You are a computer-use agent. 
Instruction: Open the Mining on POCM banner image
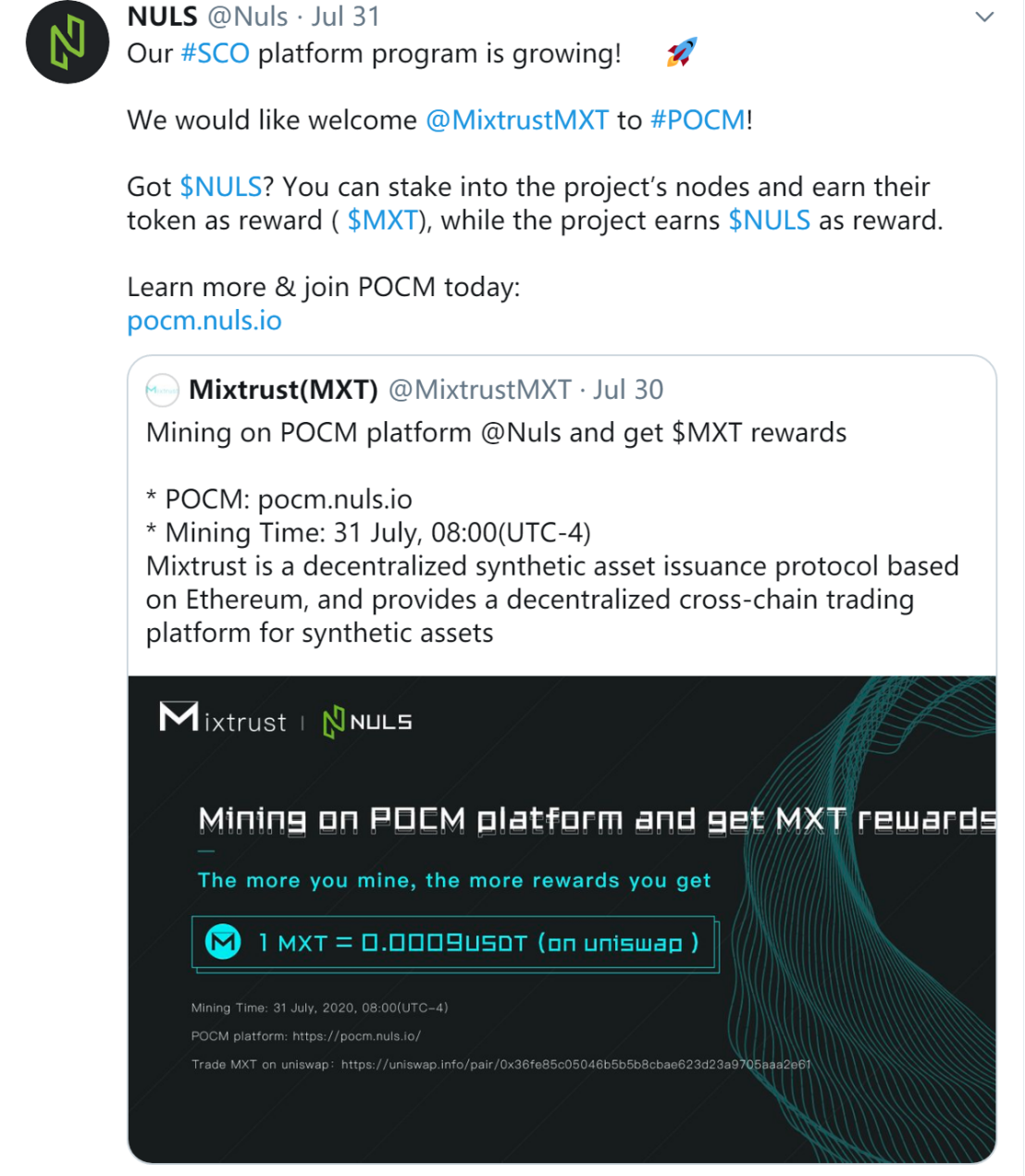pyautogui.click(x=562, y=919)
